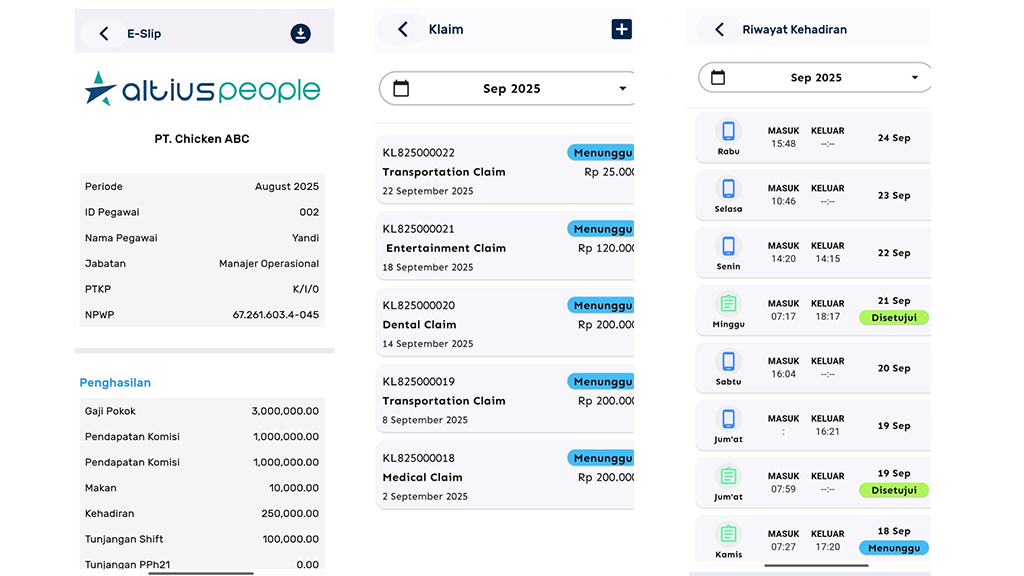Download the E-Slip using the download icon

300,34
